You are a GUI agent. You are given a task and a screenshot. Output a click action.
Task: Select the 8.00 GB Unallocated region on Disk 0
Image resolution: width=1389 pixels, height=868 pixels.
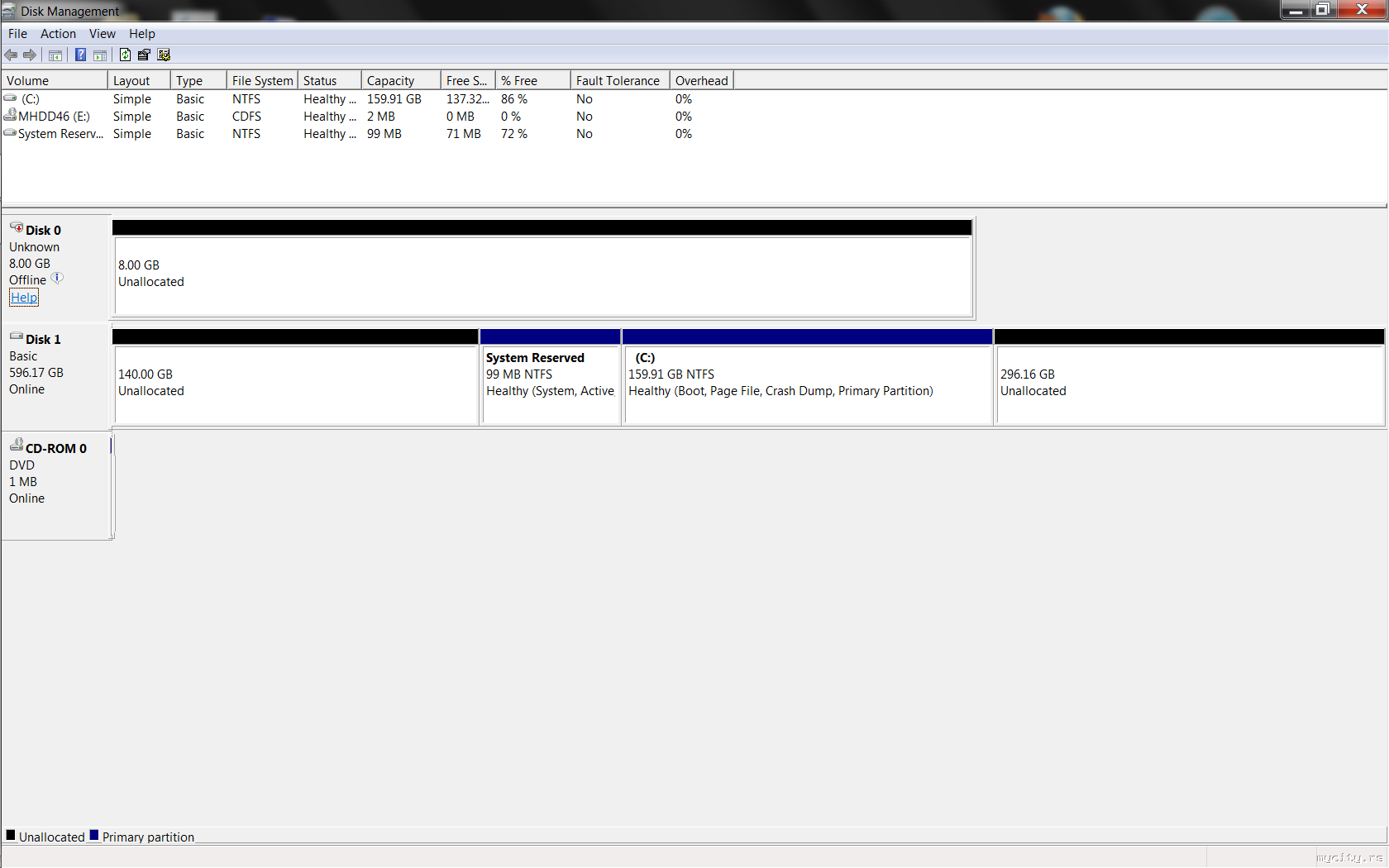point(543,276)
